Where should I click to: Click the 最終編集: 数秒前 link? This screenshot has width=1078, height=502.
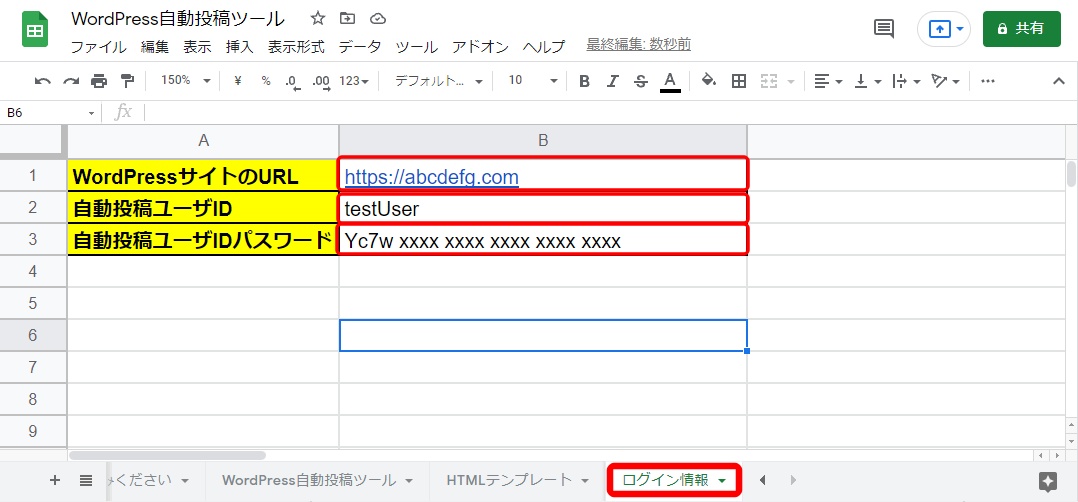click(x=639, y=45)
